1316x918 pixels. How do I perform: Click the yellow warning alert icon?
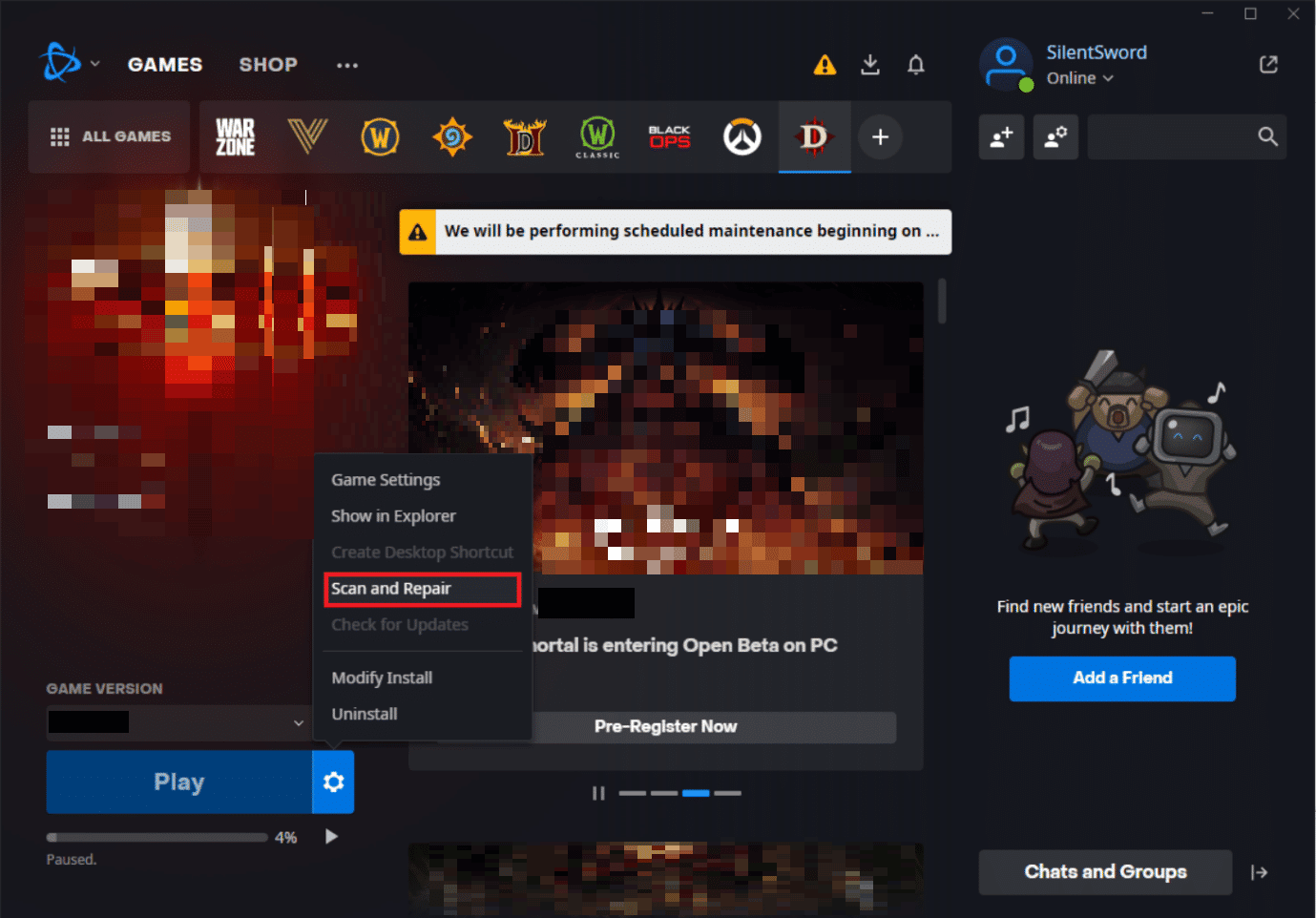pyautogui.click(x=825, y=65)
